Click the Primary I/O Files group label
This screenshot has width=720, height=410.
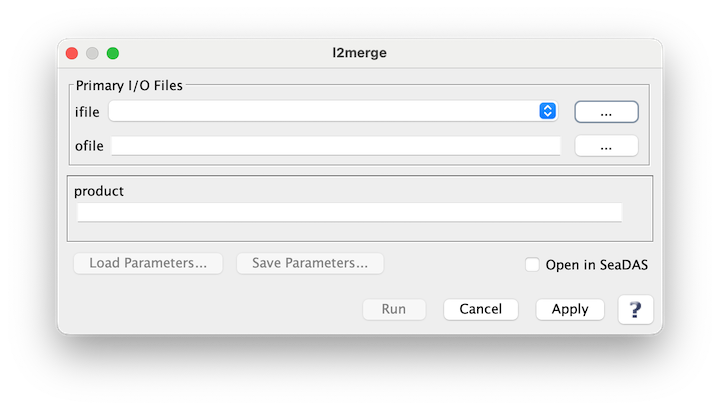tap(129, 85)
